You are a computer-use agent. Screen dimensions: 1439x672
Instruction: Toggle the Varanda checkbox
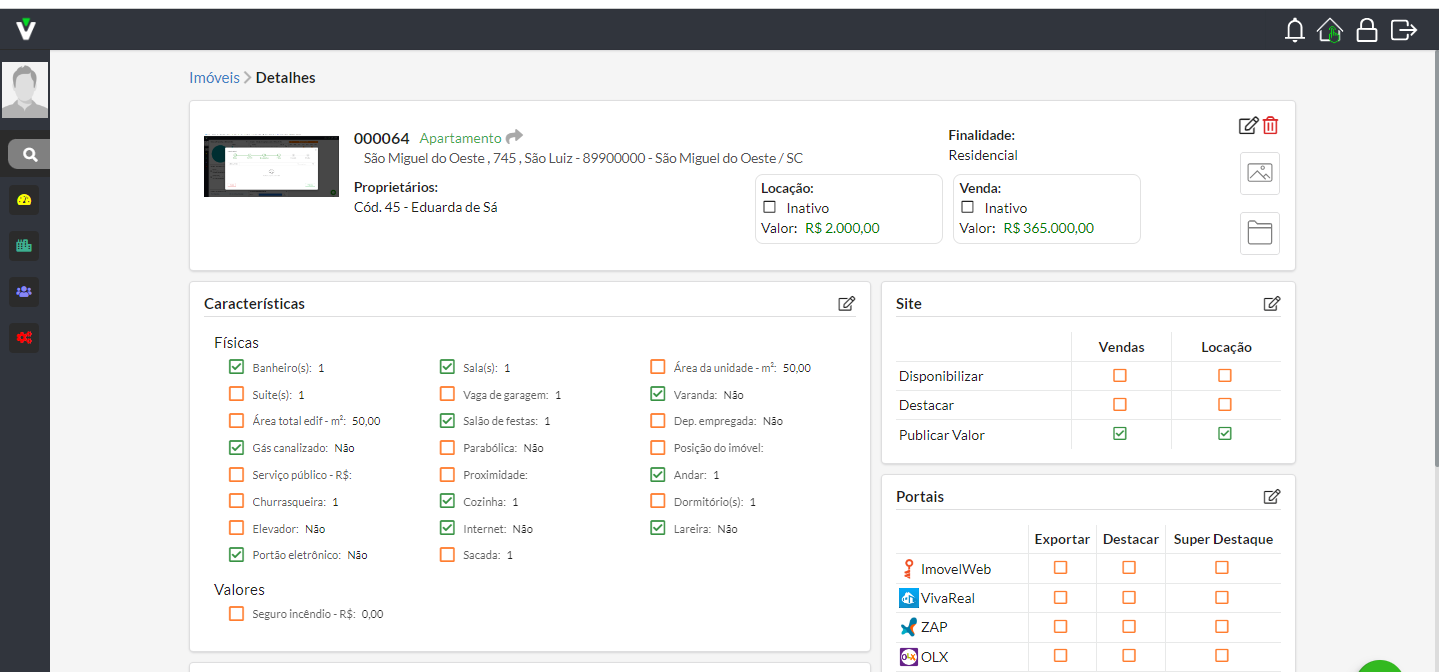[x=658, y=394]
